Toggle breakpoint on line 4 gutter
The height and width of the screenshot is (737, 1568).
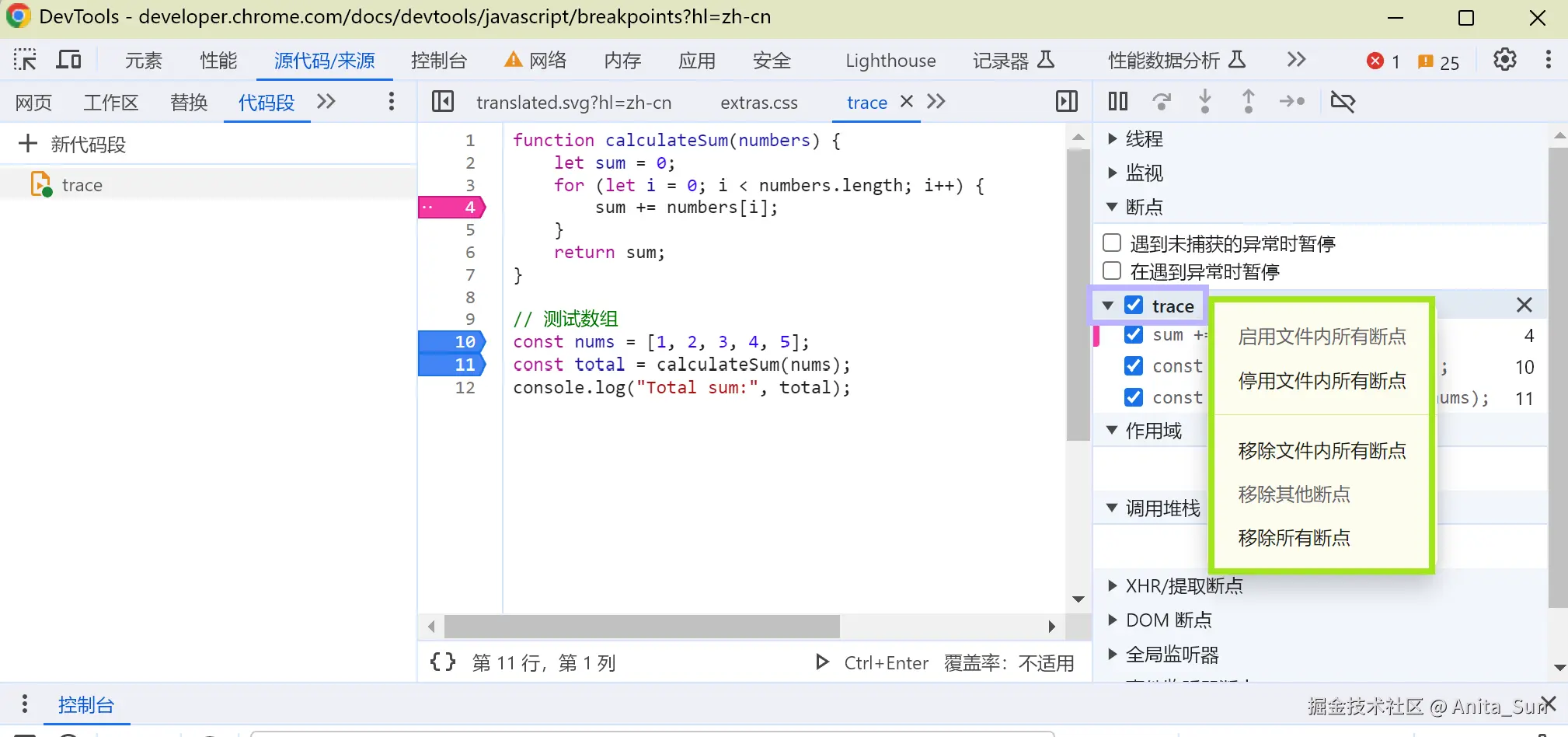[452, 208]
